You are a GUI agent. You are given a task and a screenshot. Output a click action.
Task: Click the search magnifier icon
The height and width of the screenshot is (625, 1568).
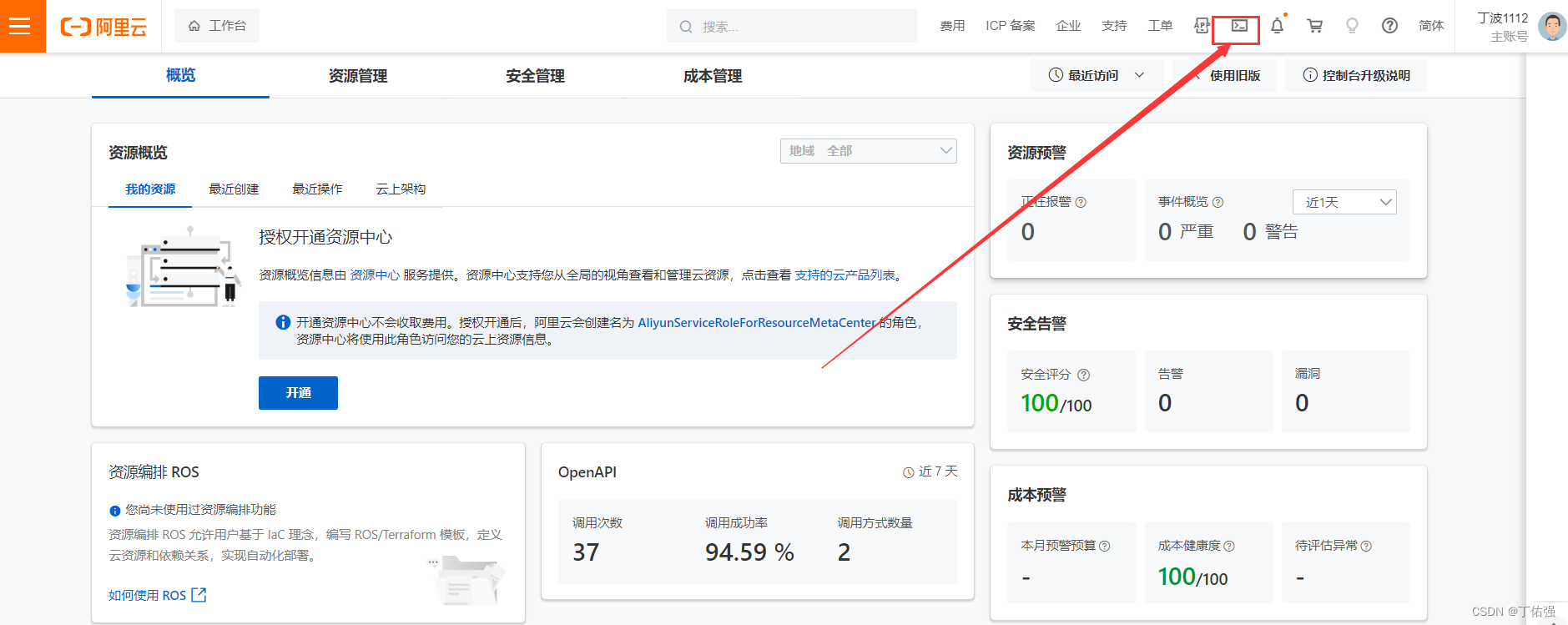686,27
